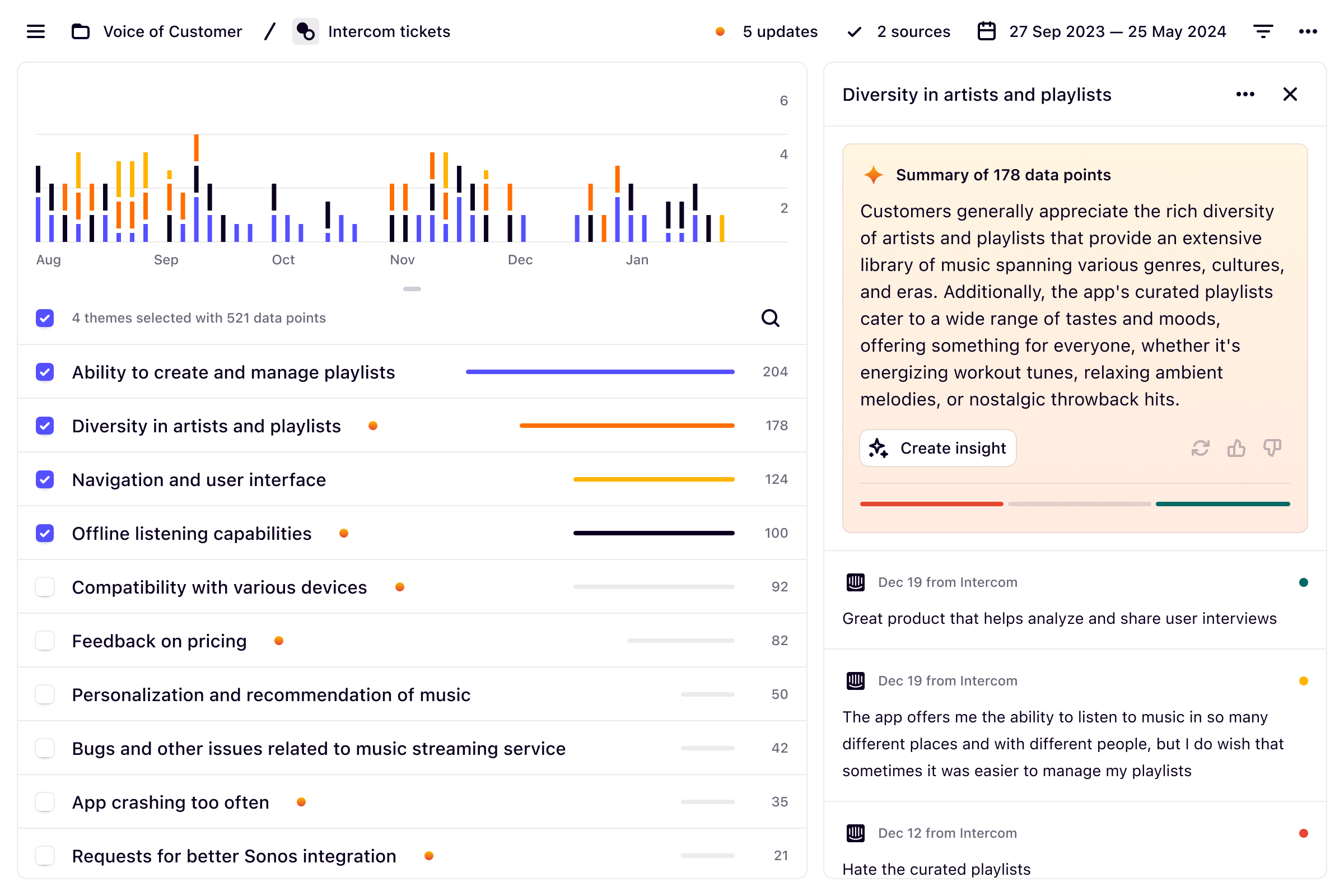1344x896 pixels.
Task: Click the Create insight button
Action: (x=937, y=448)
